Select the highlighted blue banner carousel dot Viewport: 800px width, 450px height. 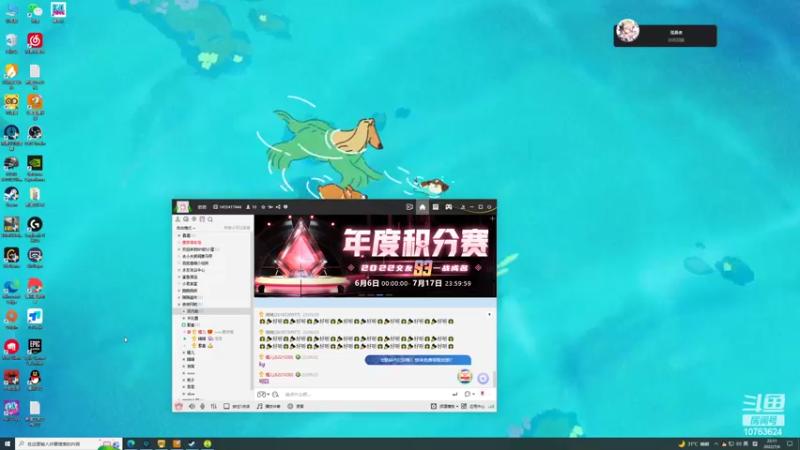coord(380,295)
